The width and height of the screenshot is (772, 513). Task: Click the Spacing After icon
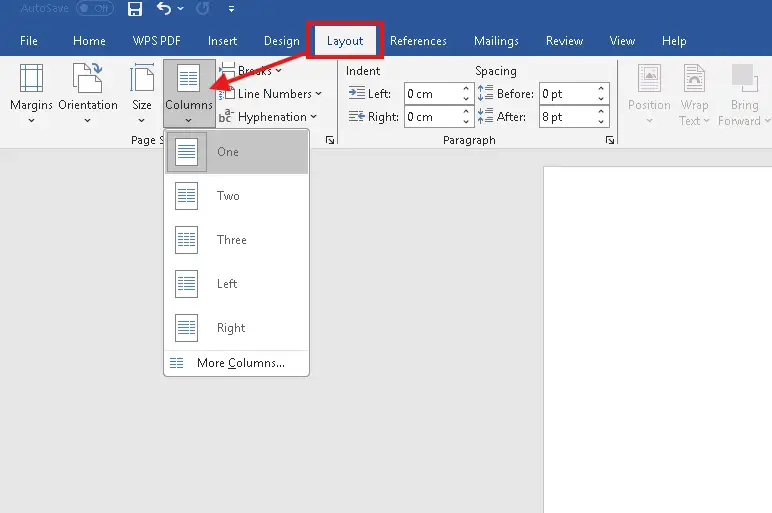pyautogui.click(x=485, y=116)
